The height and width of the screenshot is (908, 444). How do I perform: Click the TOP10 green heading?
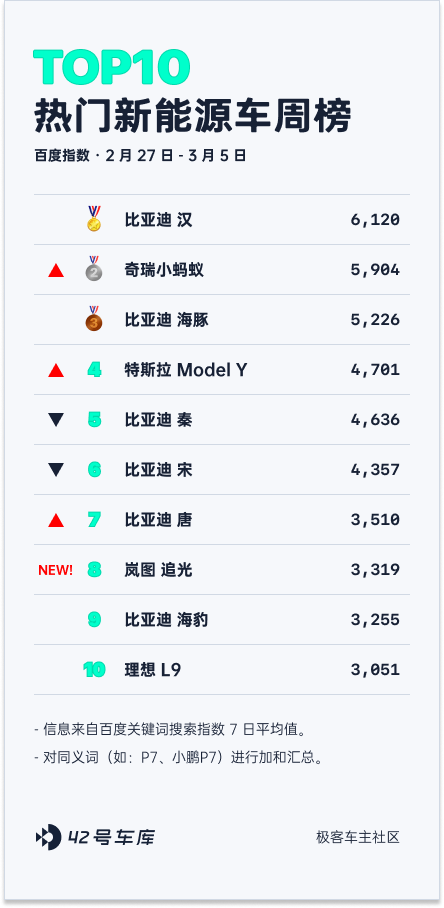click(112, 67)
